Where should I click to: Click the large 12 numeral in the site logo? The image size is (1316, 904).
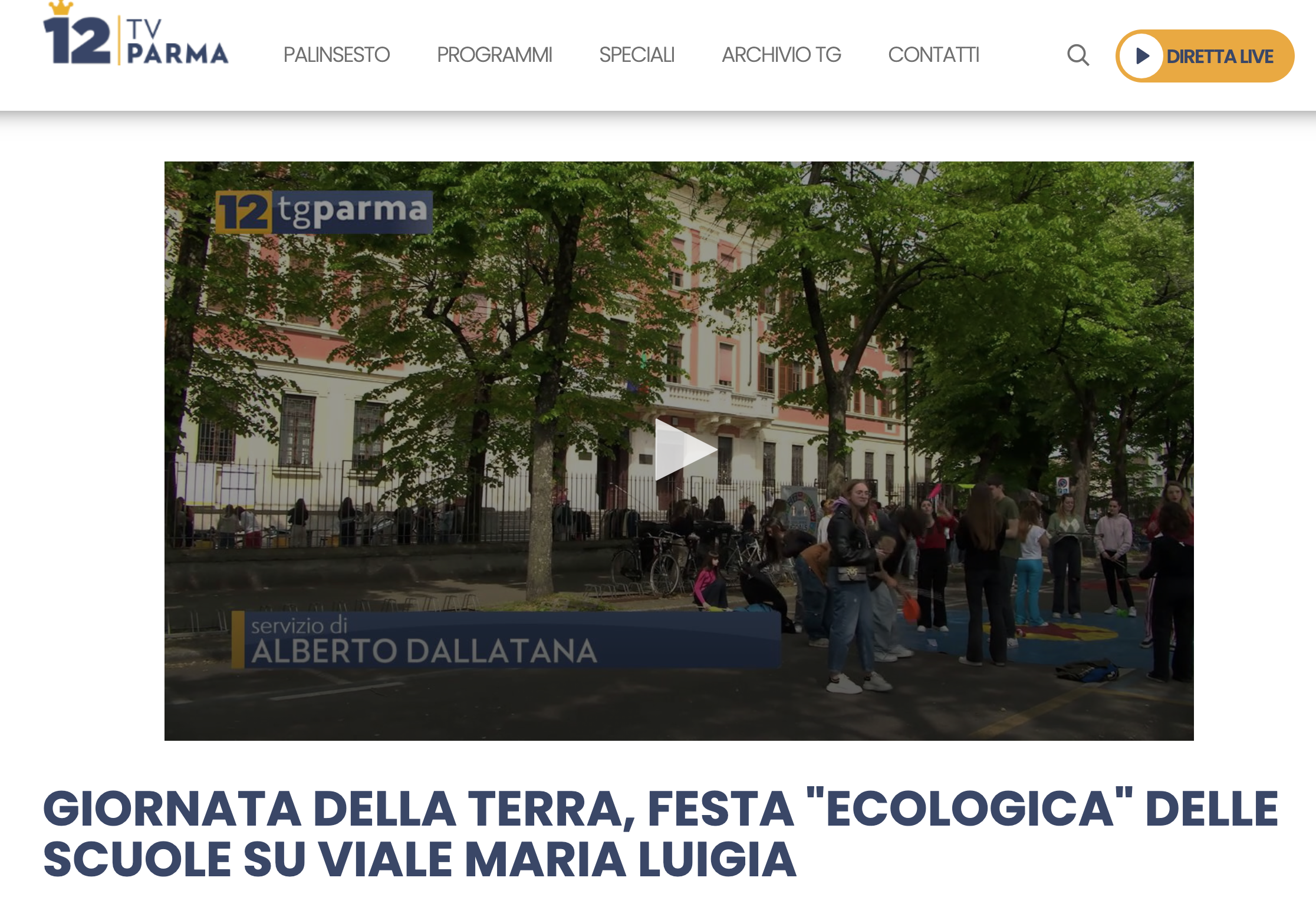(x=77, y=41)
